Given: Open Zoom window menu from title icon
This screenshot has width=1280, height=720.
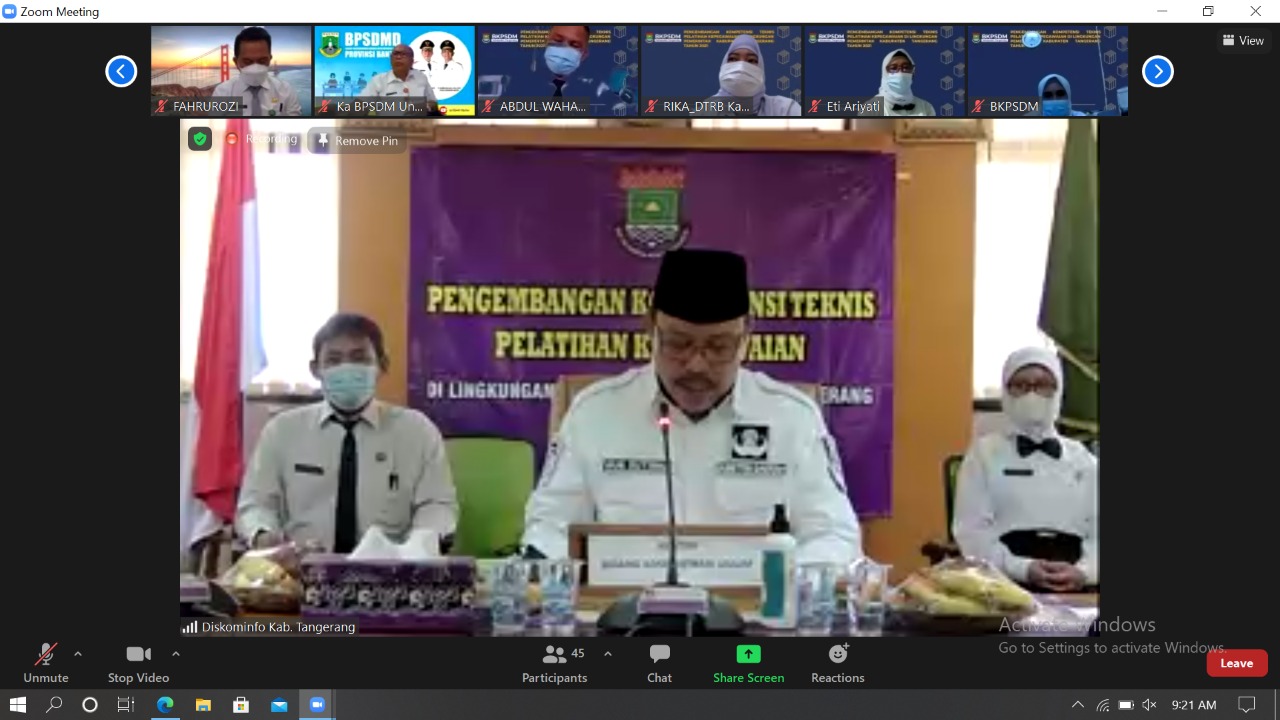Looking at the screenshot, I should pyautogui.click(x=10, y=12).
